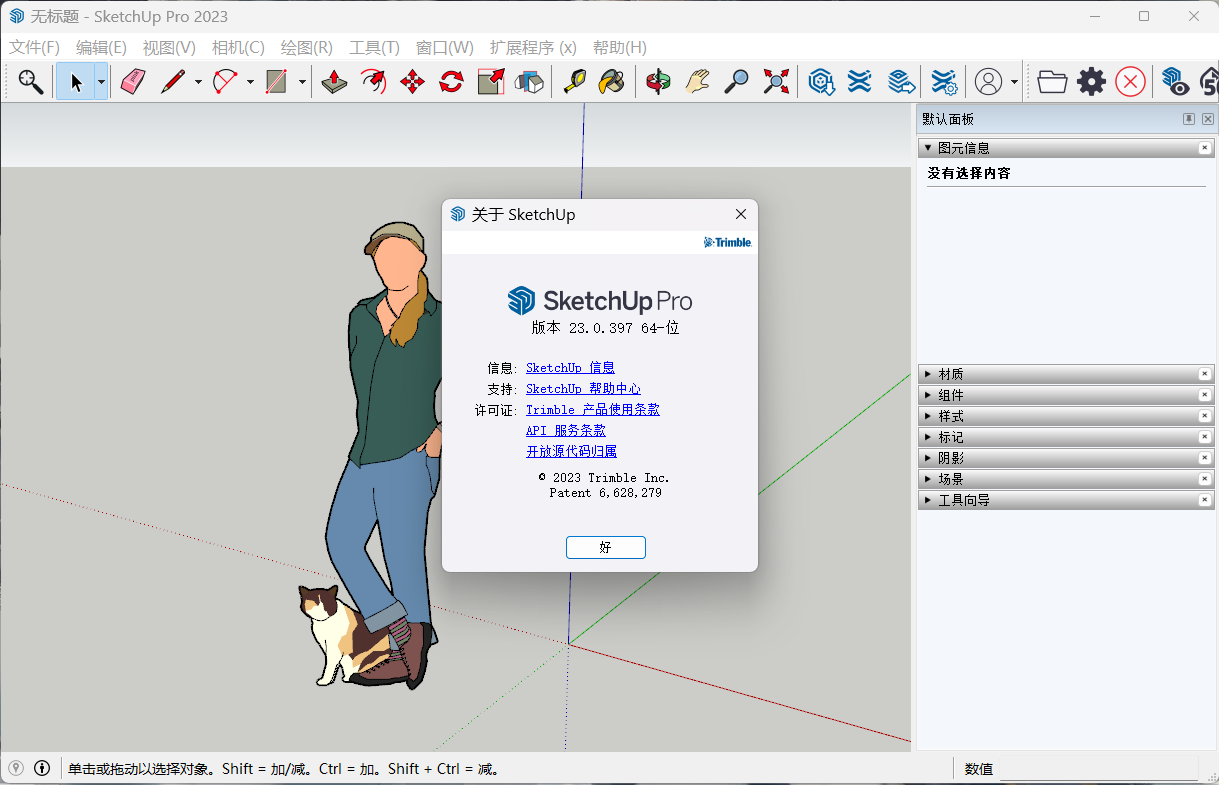Image resolution: width=1219 pixels, height=785 pixels.
Task: Click the blue cube with eye icon
Action: 1174,81
